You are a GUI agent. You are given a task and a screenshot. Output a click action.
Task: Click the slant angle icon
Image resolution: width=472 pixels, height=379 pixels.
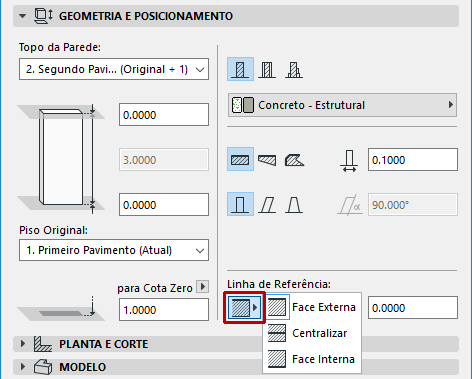pos(350,205)
